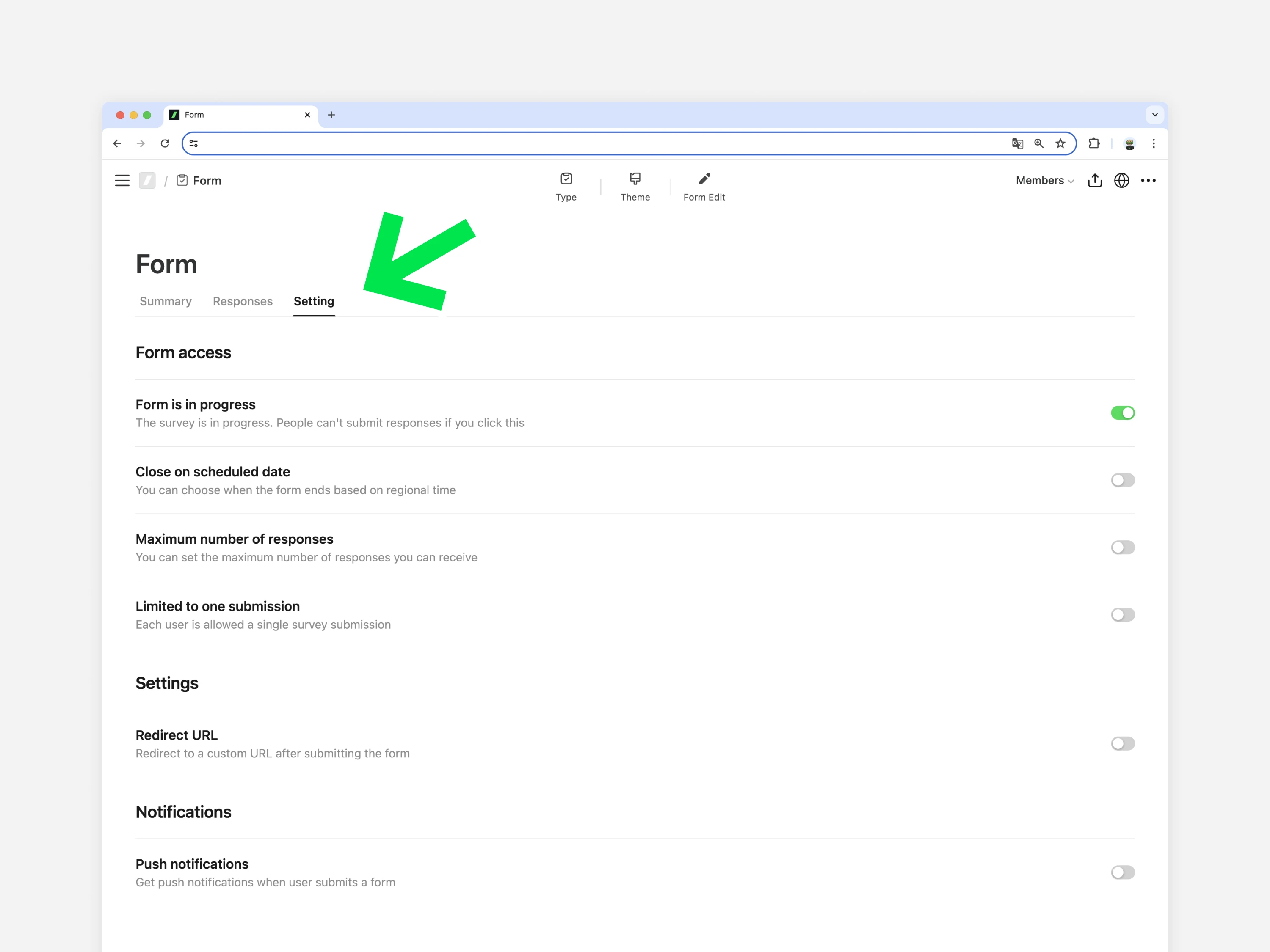Click the share upload icon

click(1095, 180)
